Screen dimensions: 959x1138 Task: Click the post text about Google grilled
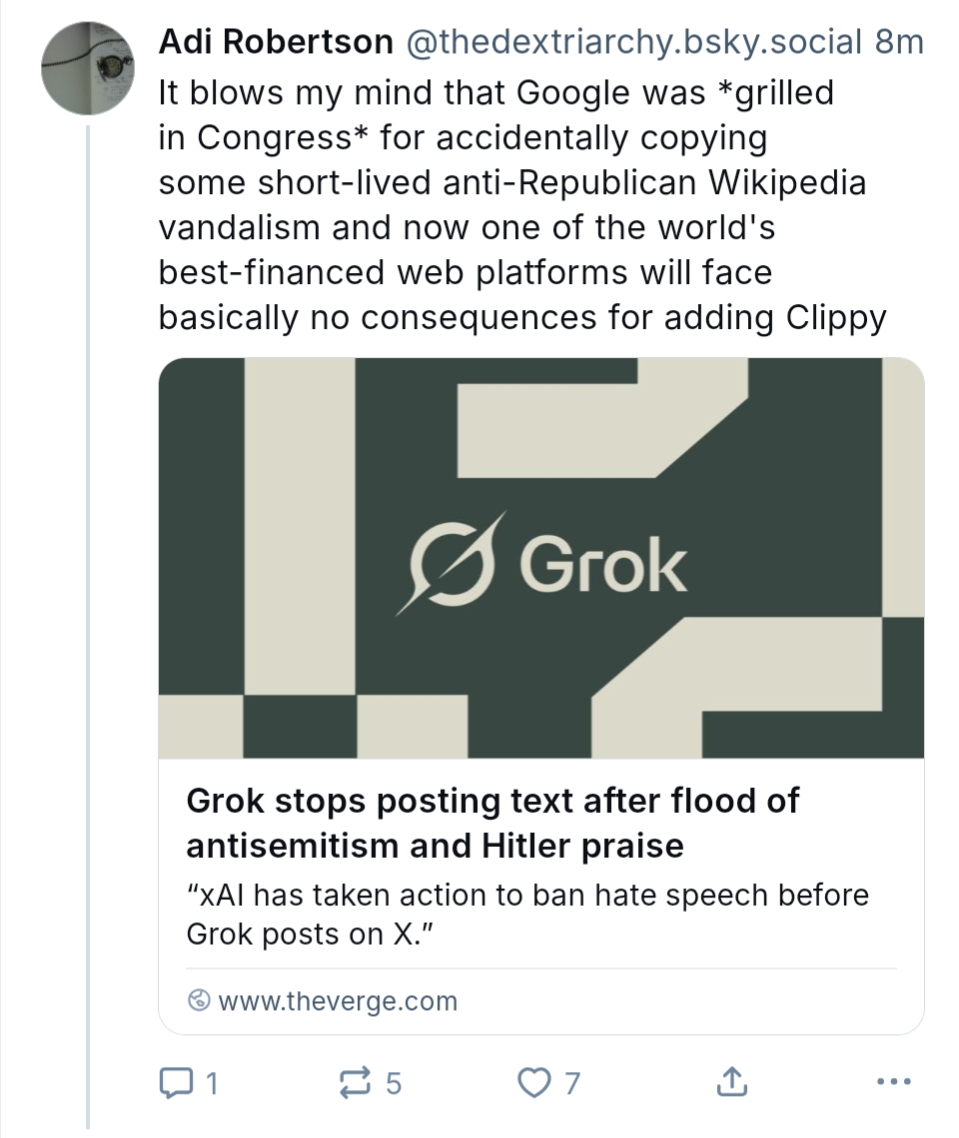(x=520, y=205)
